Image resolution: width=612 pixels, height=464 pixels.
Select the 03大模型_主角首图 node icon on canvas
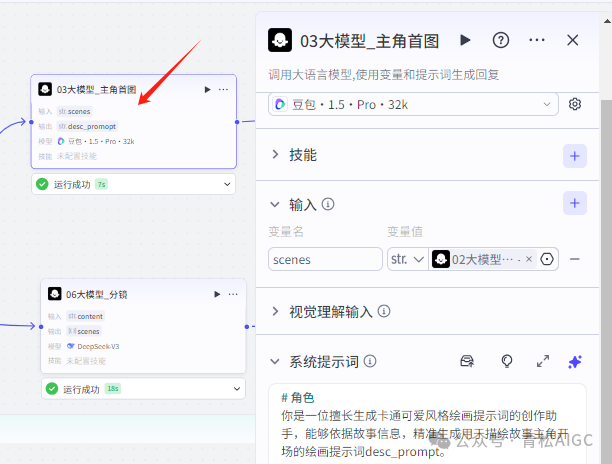(x=45, y=89)
